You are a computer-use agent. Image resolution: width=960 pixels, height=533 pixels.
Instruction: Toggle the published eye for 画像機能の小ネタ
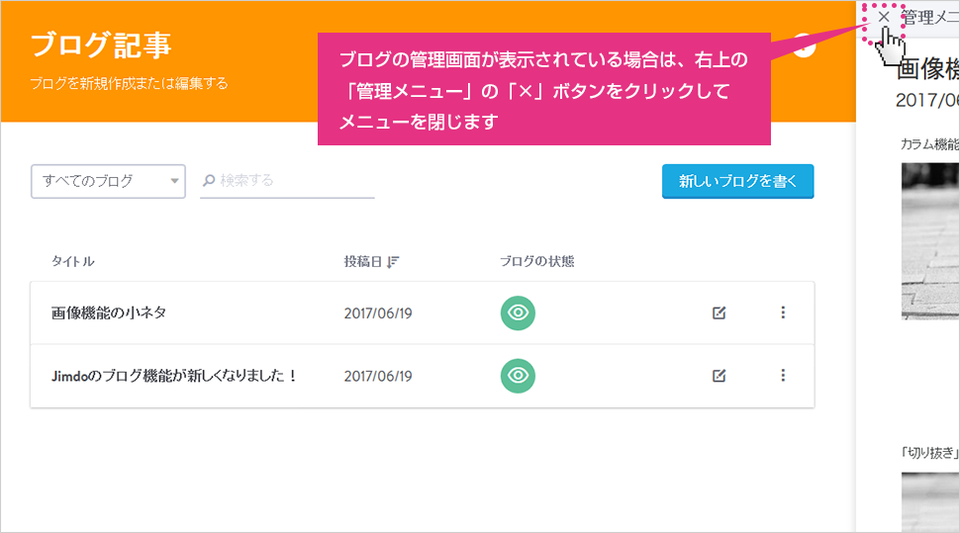tap(518, 313)
